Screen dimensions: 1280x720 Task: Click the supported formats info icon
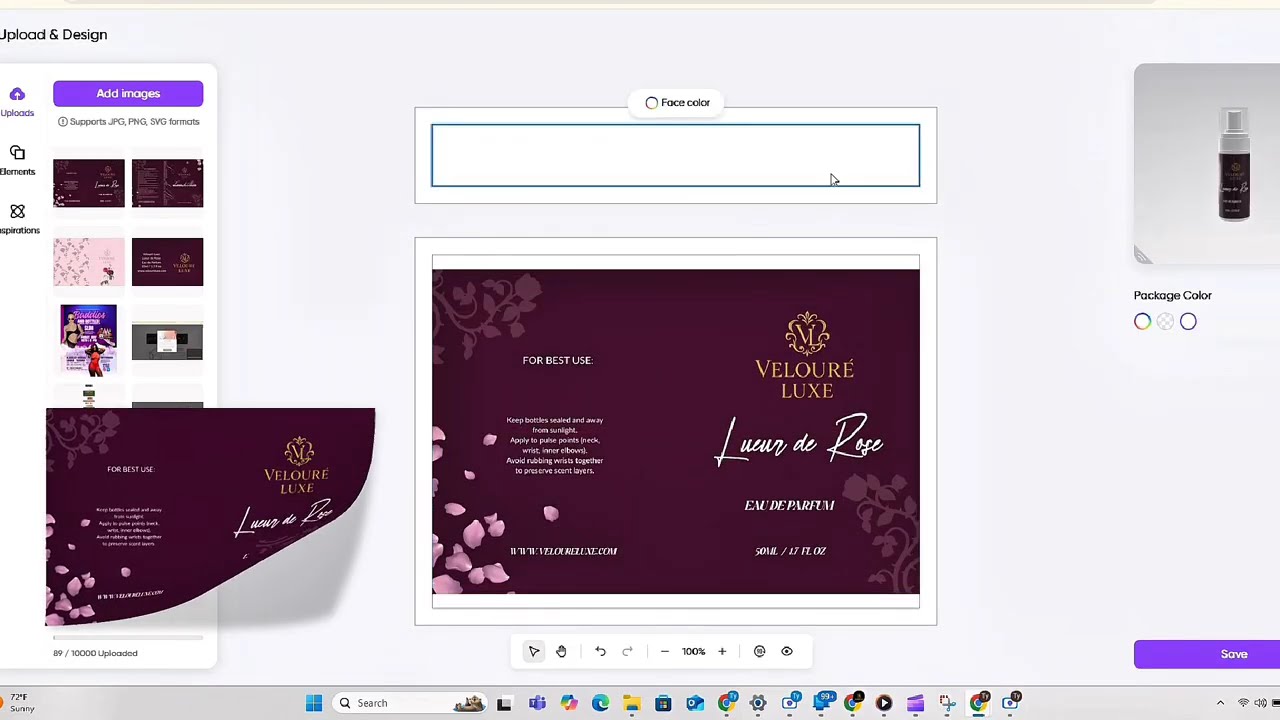[x=62, y=122]
